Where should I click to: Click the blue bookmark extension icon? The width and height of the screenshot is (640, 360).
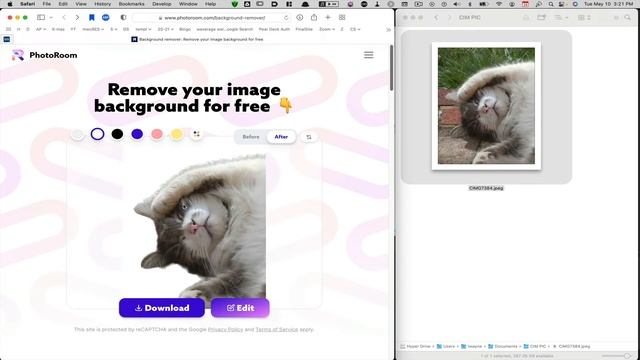click(x=92, y=18)
